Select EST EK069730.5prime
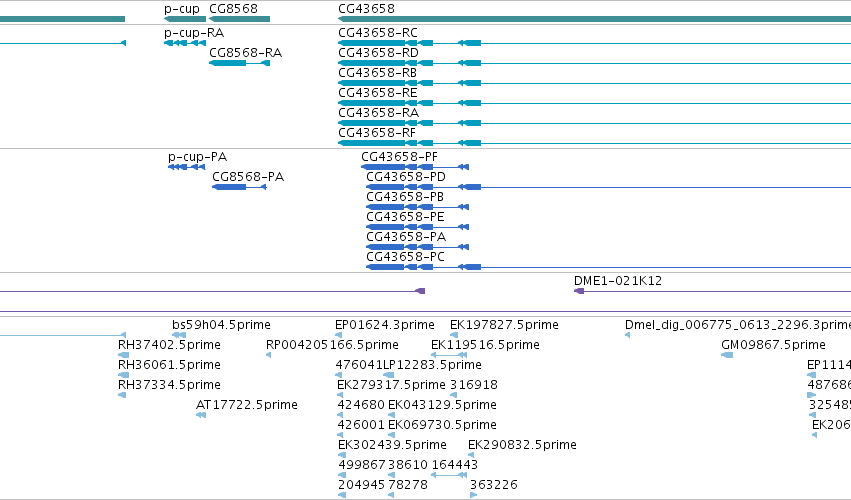 [x=442, y=426]
